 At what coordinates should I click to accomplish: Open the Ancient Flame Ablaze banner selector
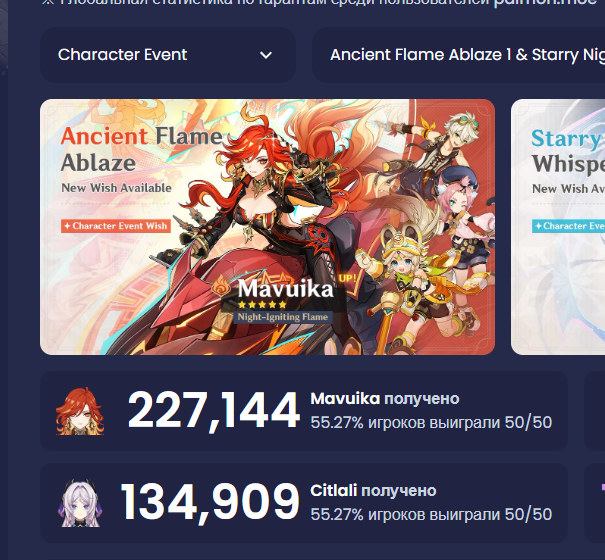pyautogui.click(x=458, y=55)
